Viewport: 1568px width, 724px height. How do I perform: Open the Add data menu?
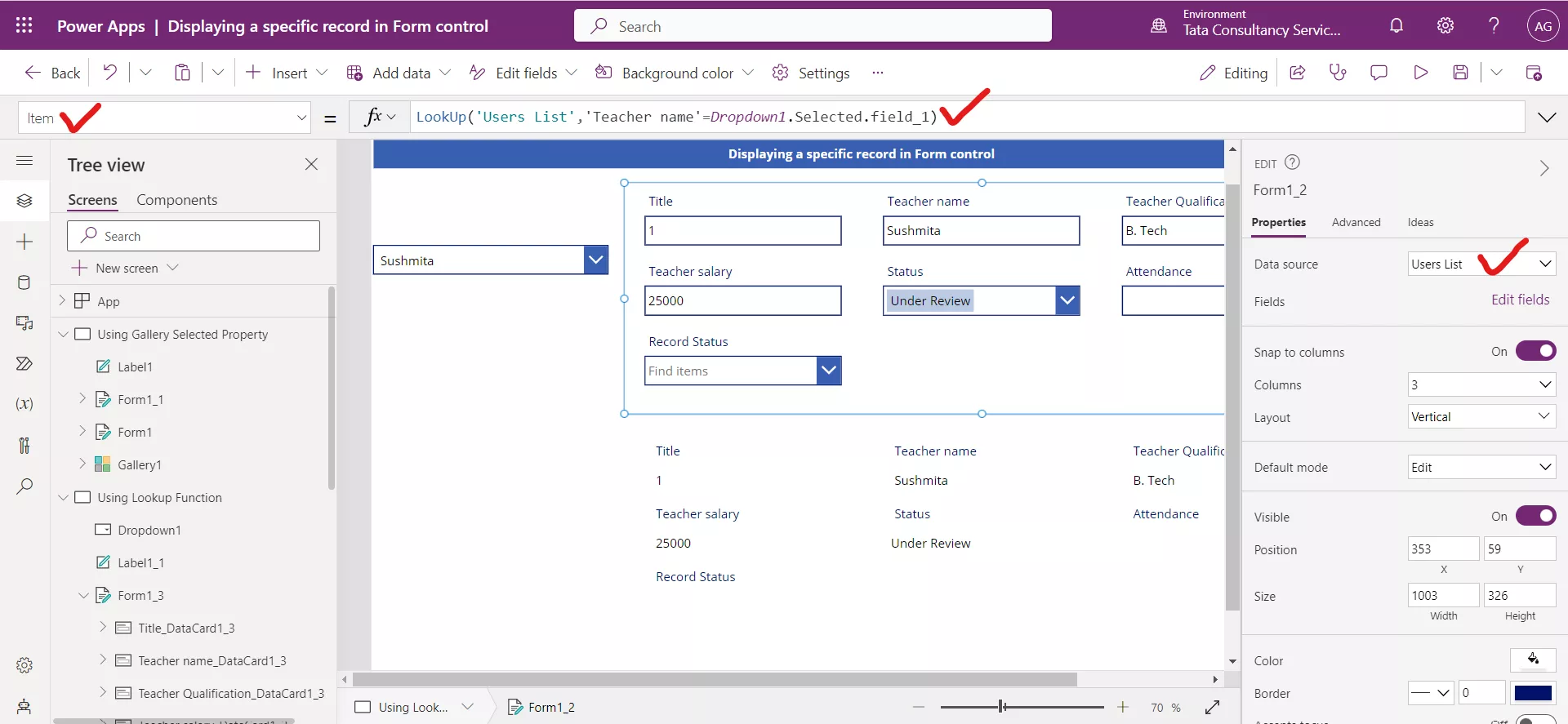coord(399,73)
